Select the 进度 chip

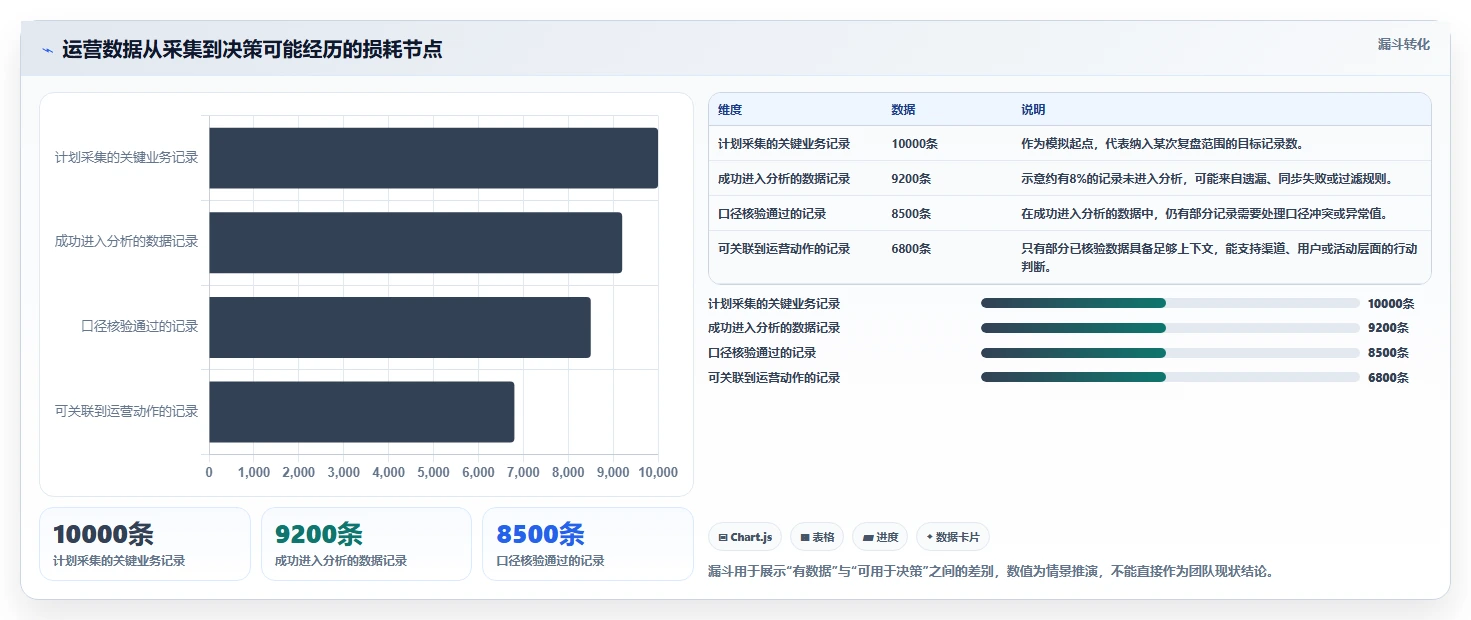[x=880, y=537]
